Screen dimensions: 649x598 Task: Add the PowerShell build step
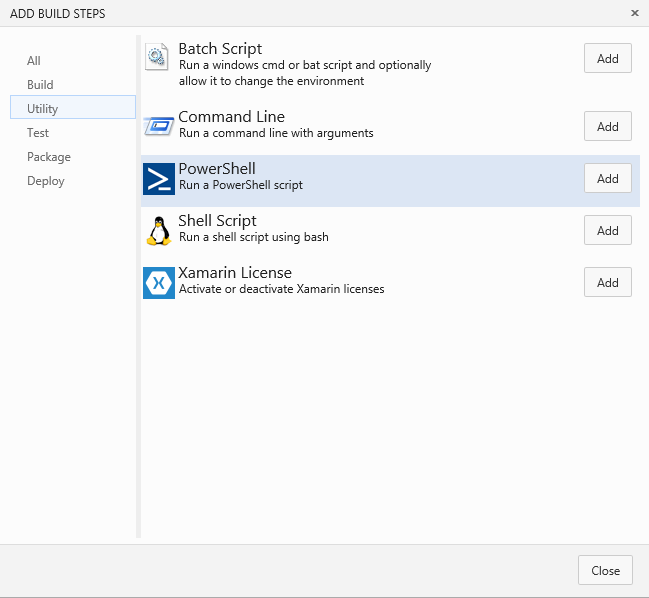[608, 178]
